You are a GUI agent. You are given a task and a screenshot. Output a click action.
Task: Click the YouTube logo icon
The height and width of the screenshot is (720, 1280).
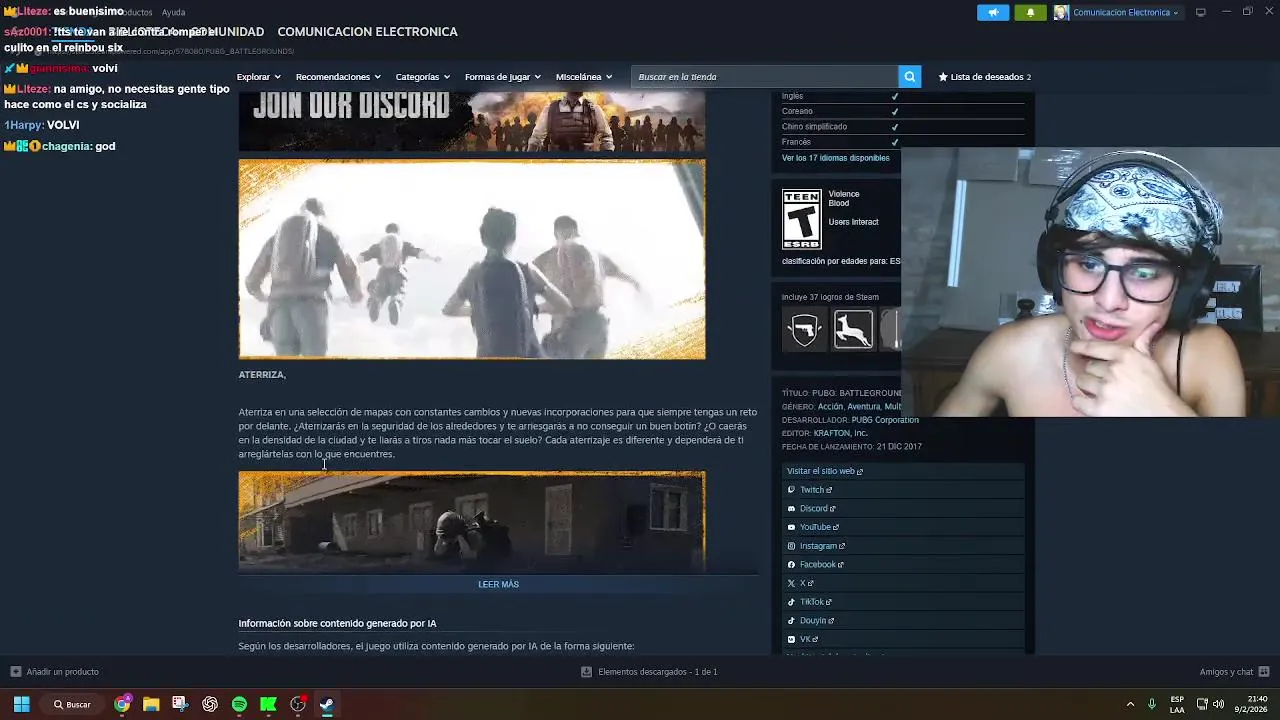(791, 527)
